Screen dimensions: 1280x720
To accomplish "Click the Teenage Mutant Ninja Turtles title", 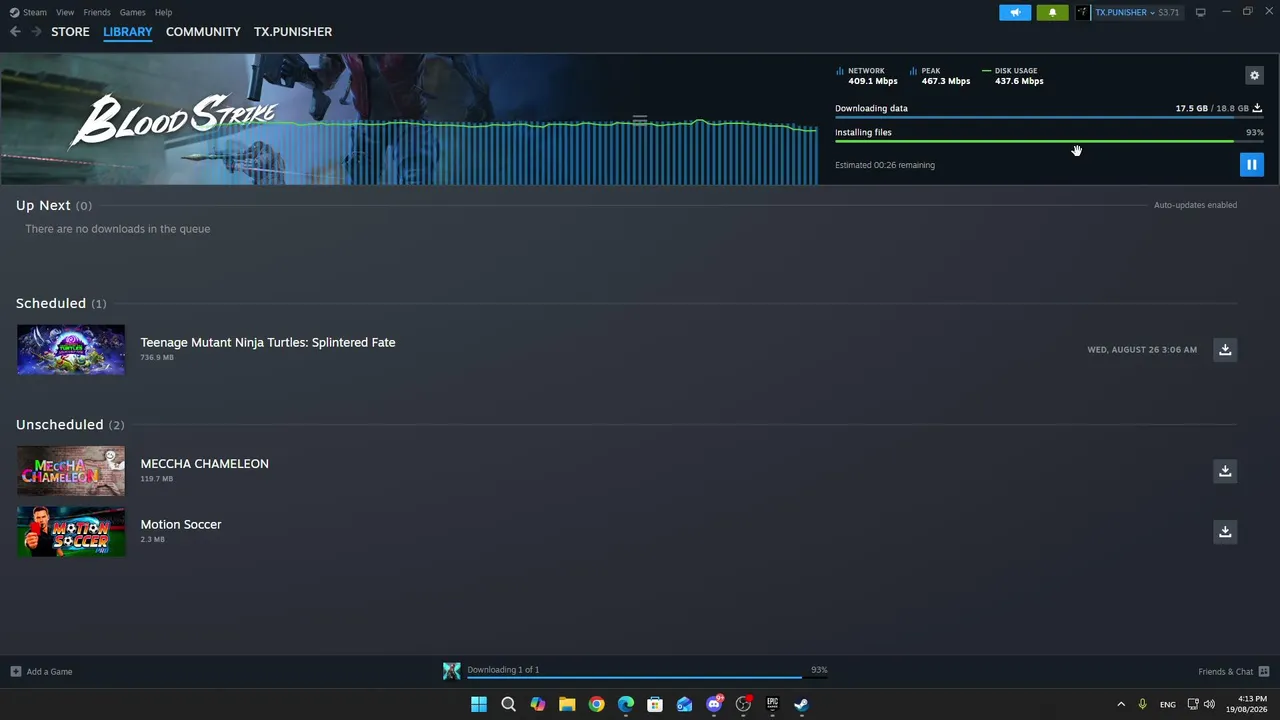I will point(268,342).
